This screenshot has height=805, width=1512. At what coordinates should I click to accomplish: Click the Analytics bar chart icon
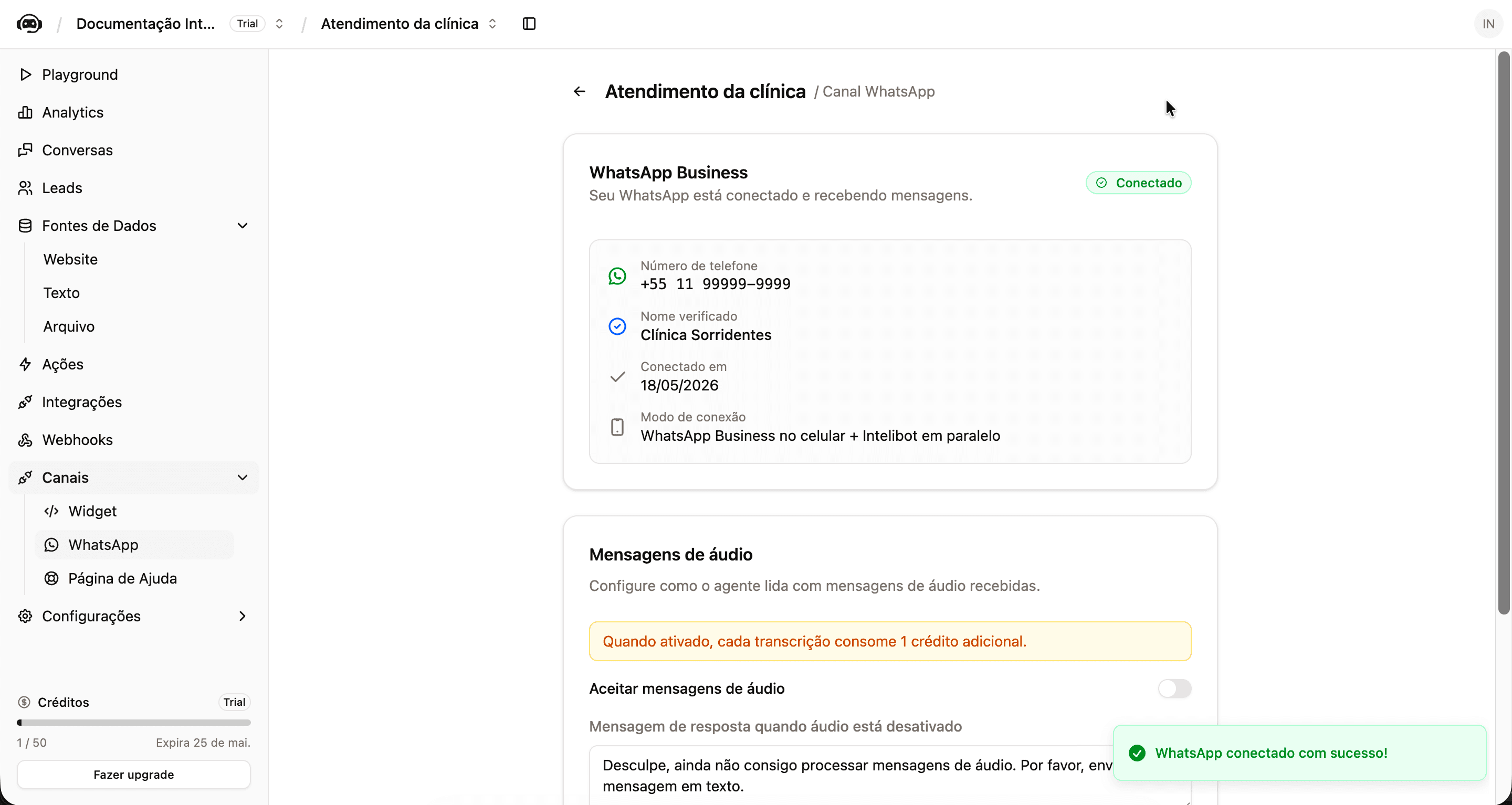(x=25, y=112)
